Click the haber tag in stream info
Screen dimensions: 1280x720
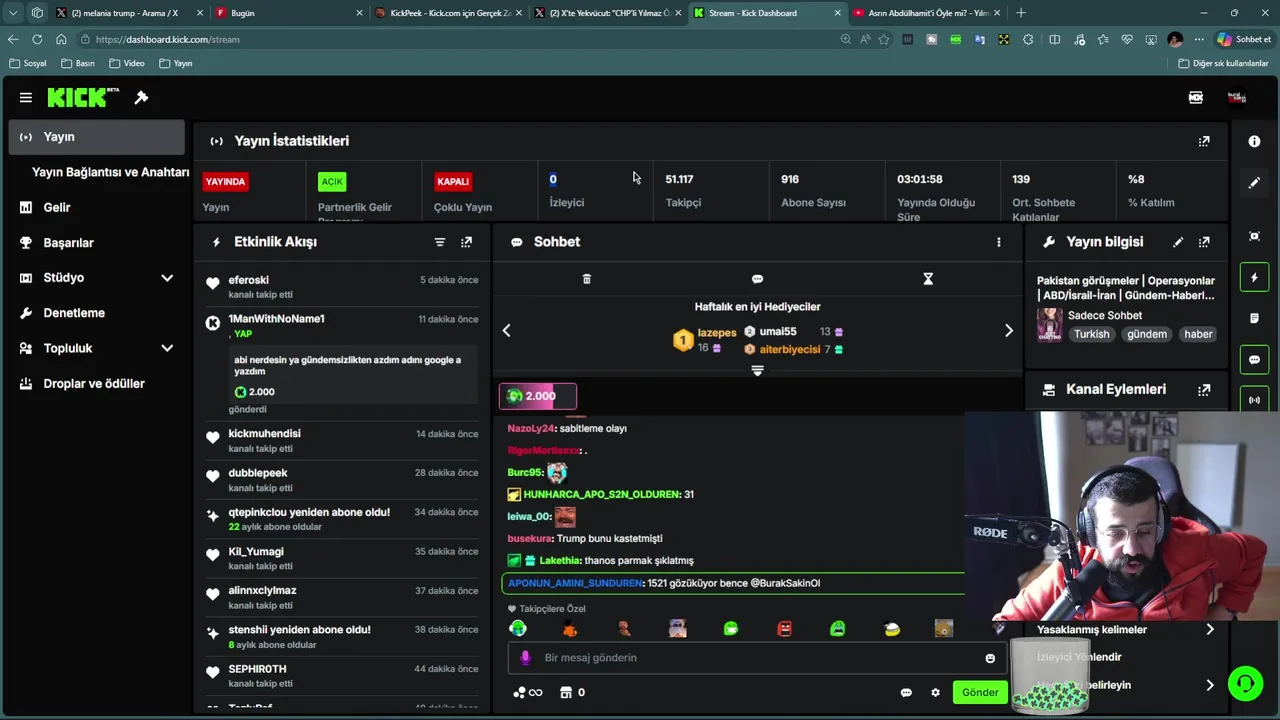pyautogui.click(x=1198, y=334)
